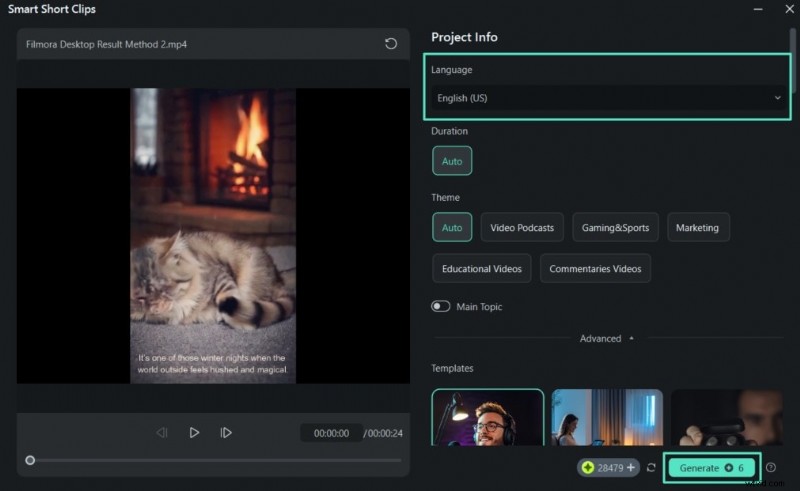The image size is (800, 491).
Task: Click the playback progress slider handle
Action: click(x=30, y=460)
